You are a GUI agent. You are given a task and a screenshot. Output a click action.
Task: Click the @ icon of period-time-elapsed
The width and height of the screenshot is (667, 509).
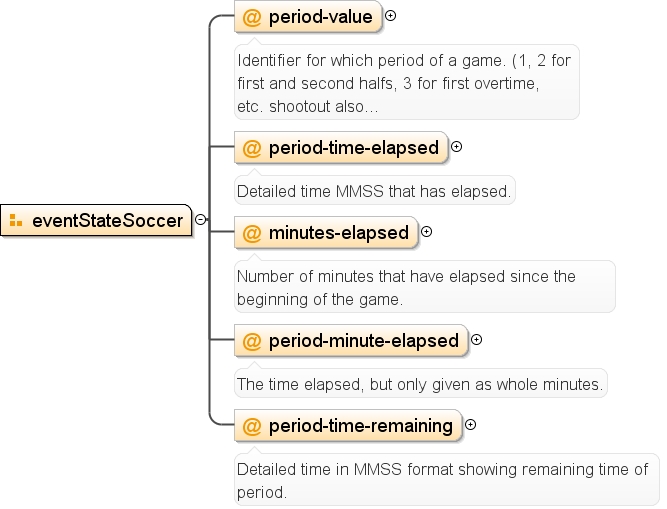(x=251, y=148)
